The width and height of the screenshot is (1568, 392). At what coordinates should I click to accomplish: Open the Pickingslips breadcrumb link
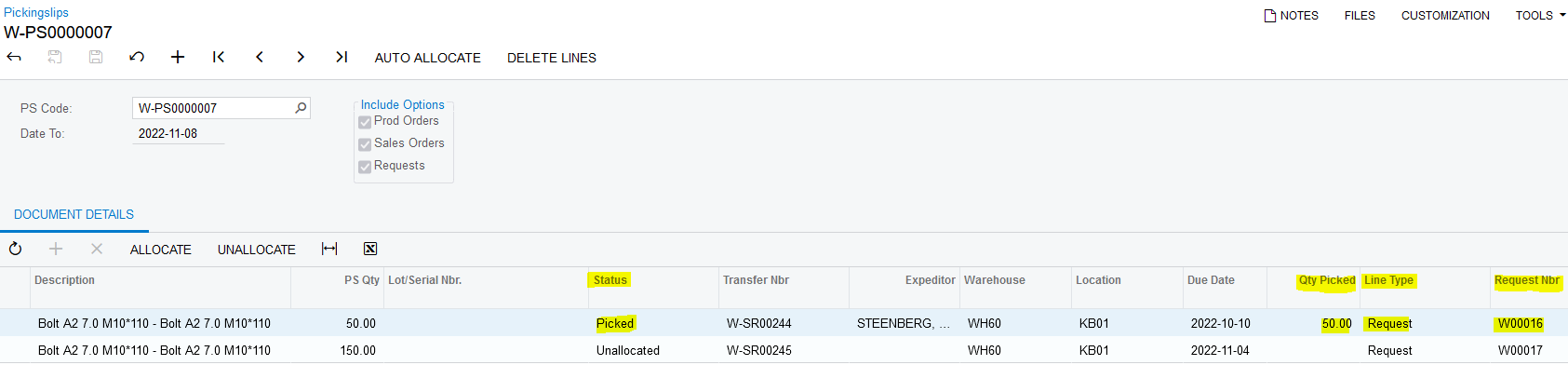coord(36,12)
